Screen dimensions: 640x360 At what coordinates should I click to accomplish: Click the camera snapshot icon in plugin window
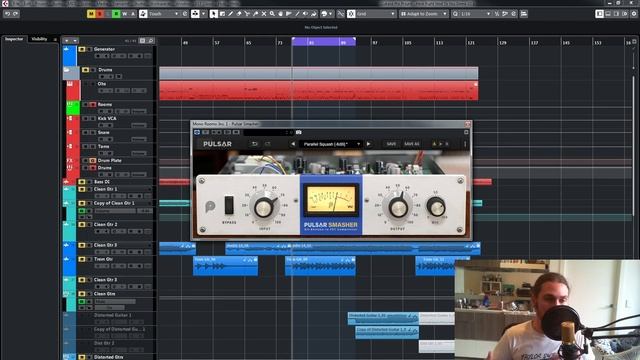pos(298,132)
